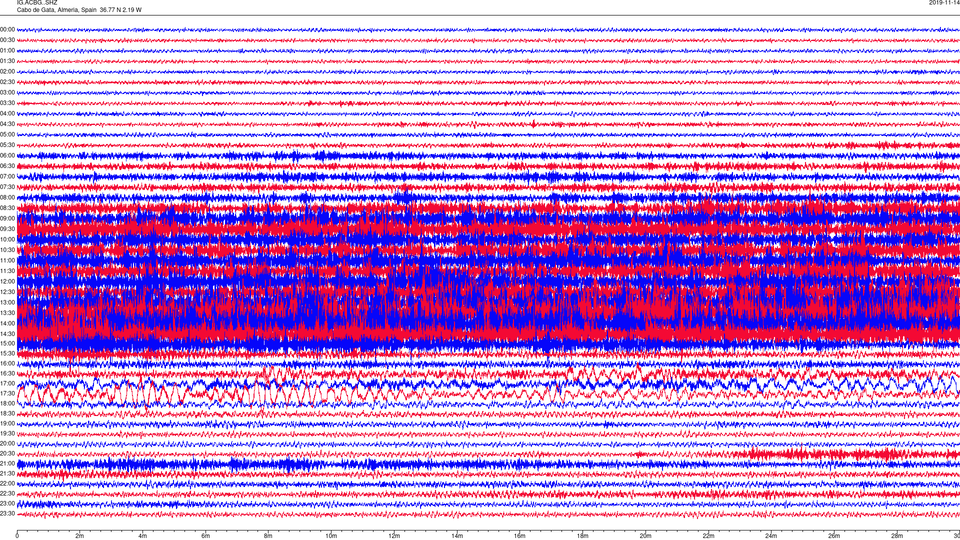This screenshot has width=960, height=540.
Task: Click the 4m tick on the time axis
Action: point(143,536)
